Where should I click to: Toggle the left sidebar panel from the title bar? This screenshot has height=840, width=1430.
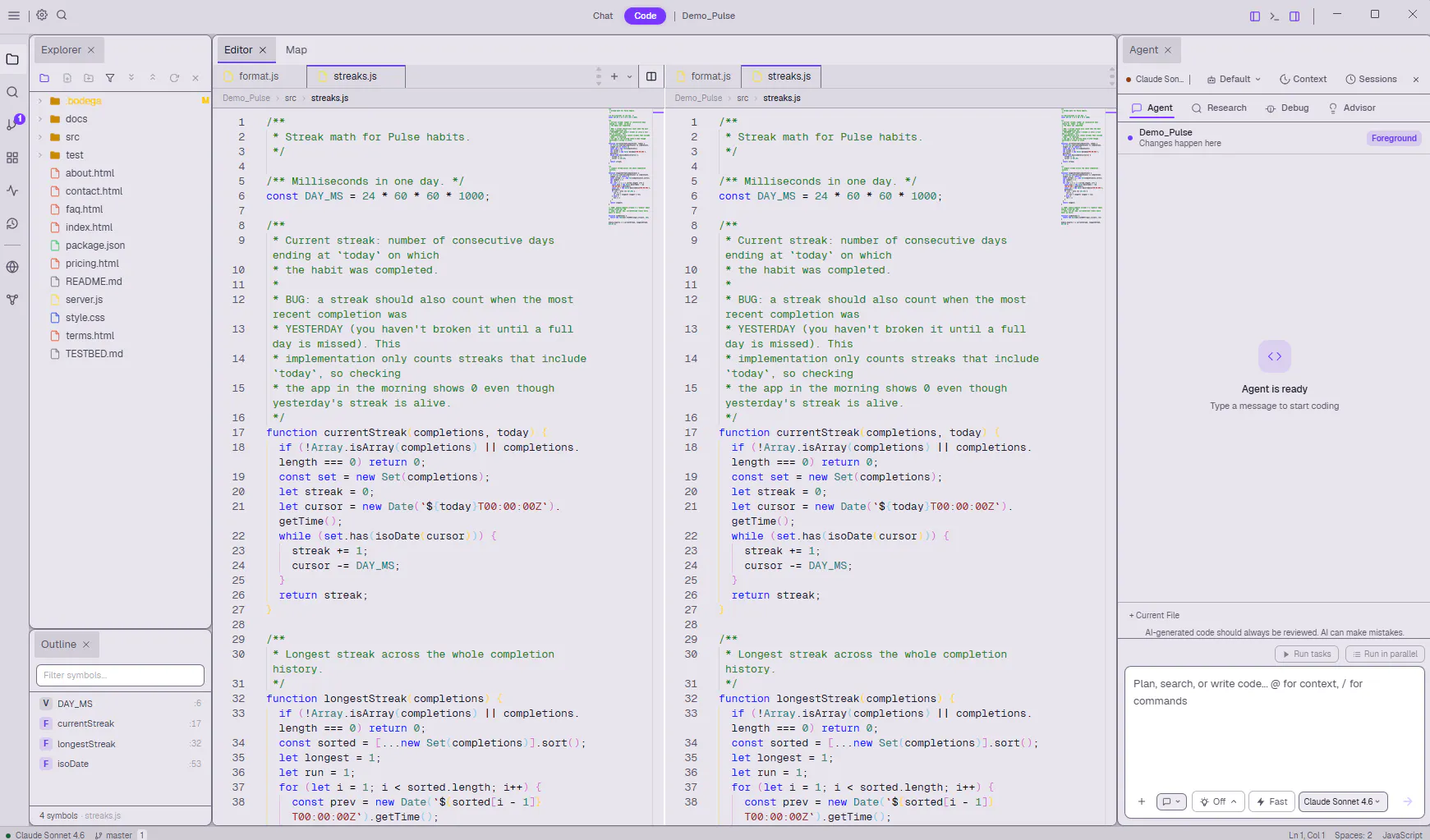(1255, 16)
